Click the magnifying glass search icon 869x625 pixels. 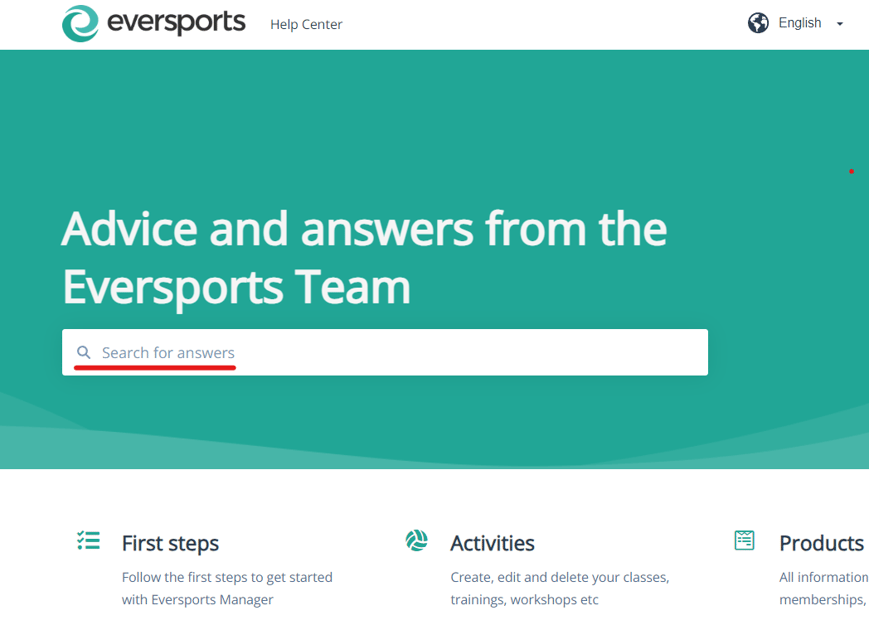click(x=85, y=352)
